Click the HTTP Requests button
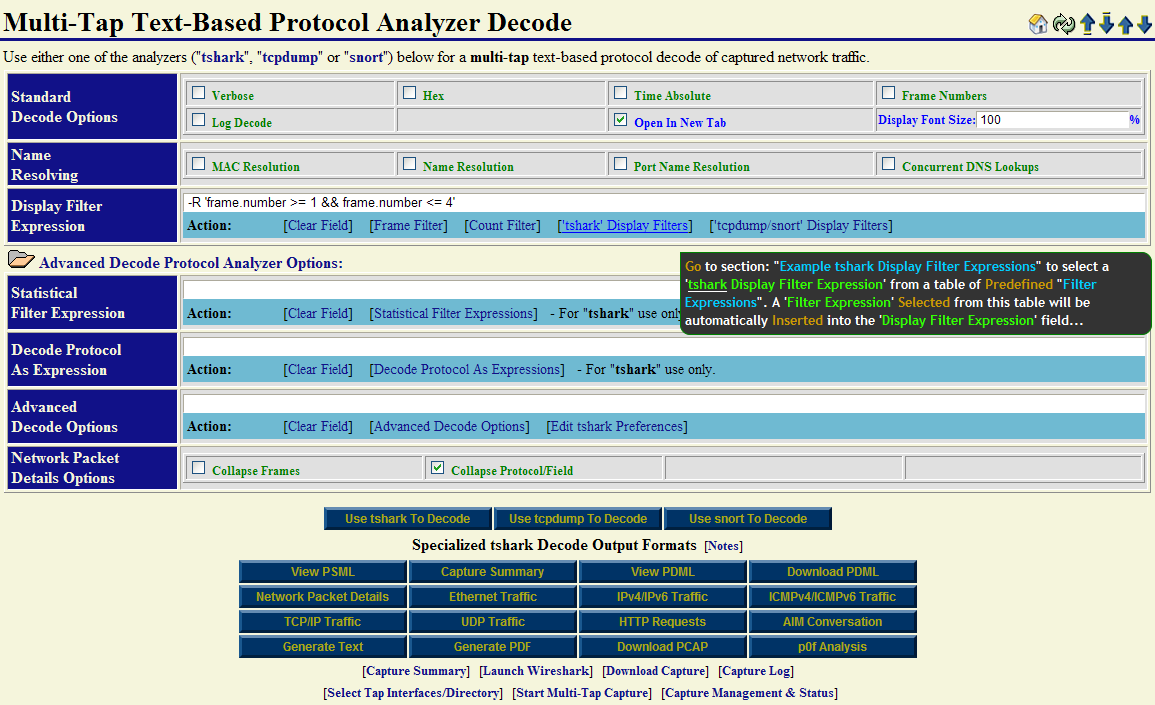 (662, 622)
